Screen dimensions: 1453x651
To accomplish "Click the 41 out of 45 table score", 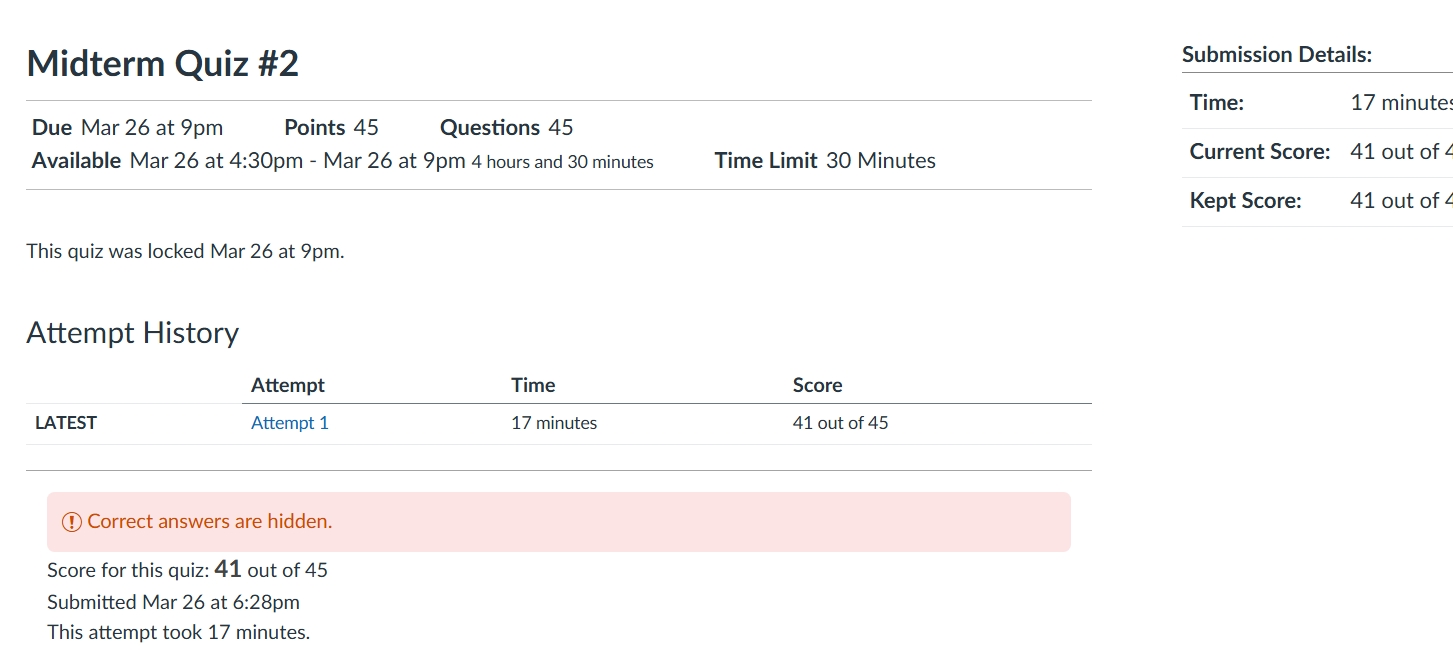I will click(x=840, y=423).
